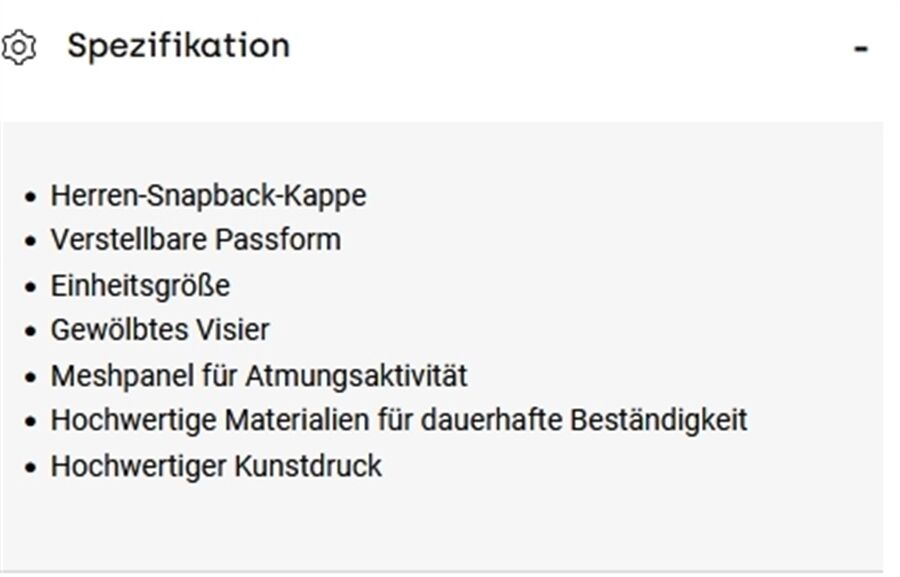Click the word Beständigkeit in the list
The image size is (900, 577).
pos(659,420)
